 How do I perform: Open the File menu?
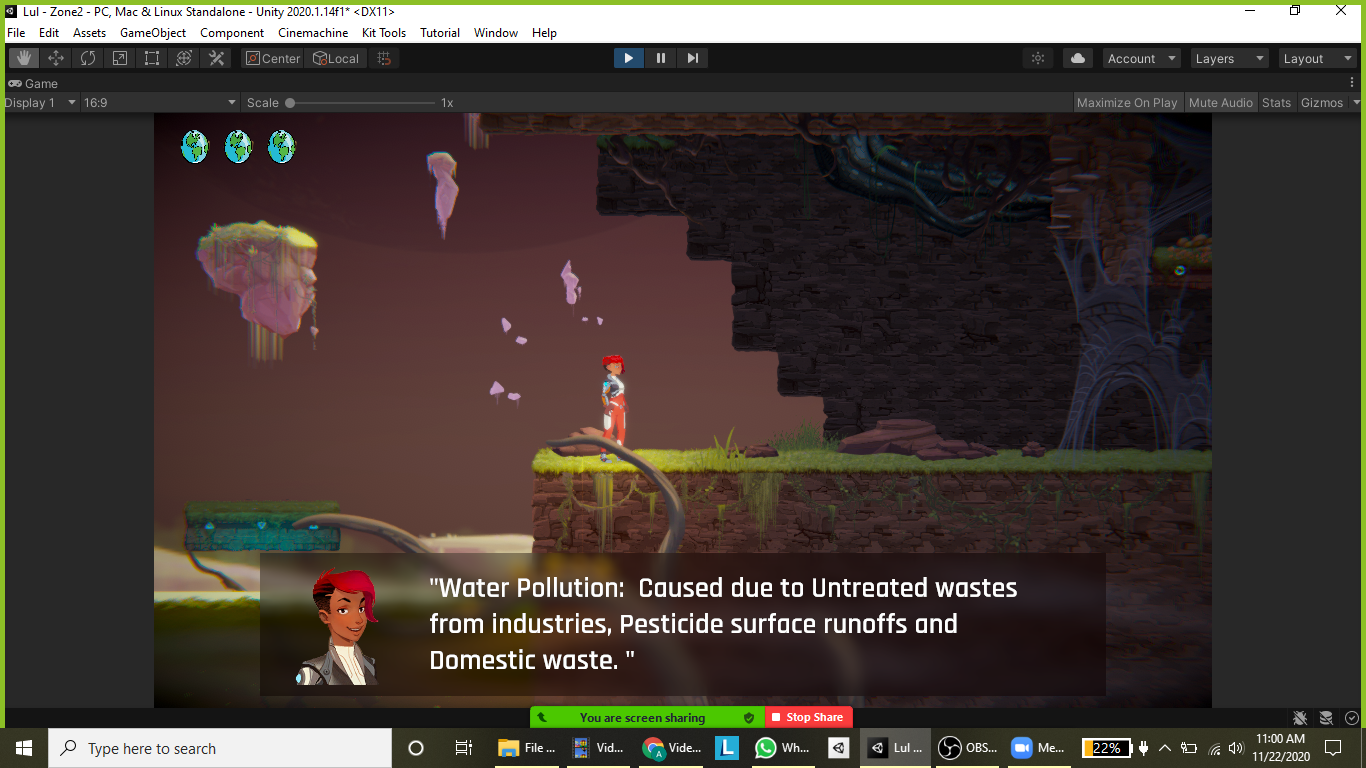coord(16,32)
